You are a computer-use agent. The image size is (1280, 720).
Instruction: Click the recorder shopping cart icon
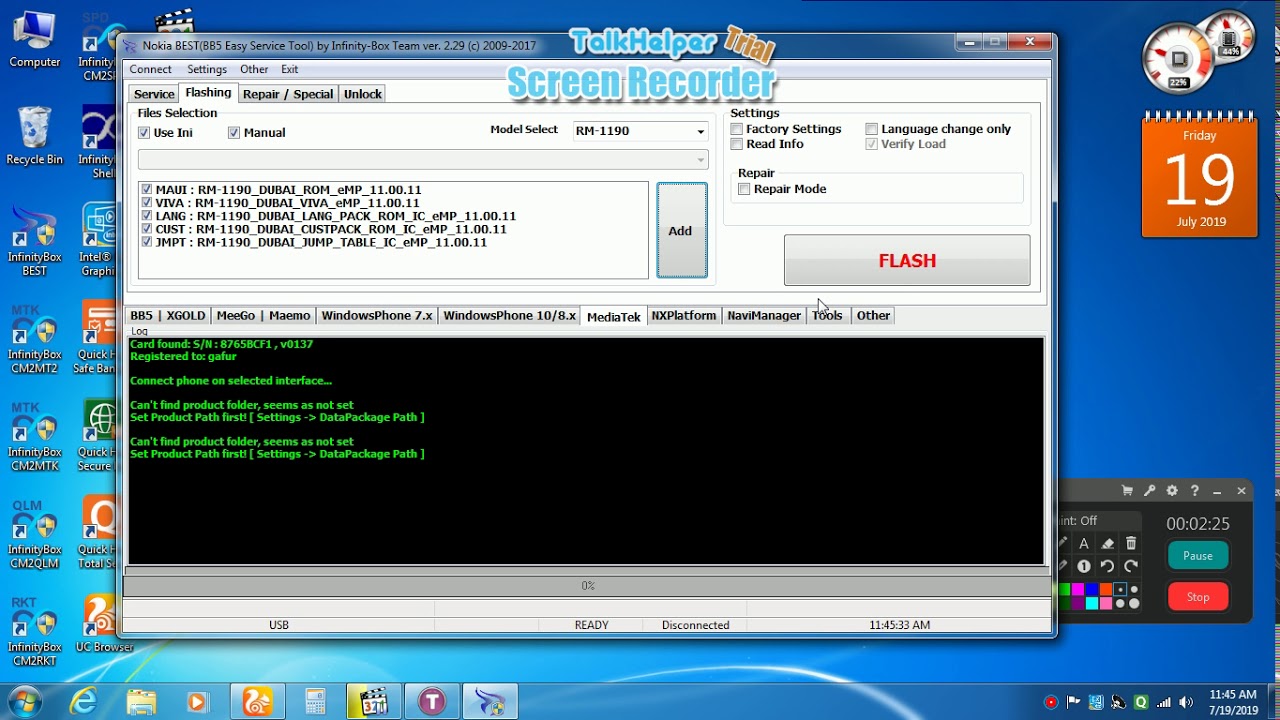[1127, 491]
